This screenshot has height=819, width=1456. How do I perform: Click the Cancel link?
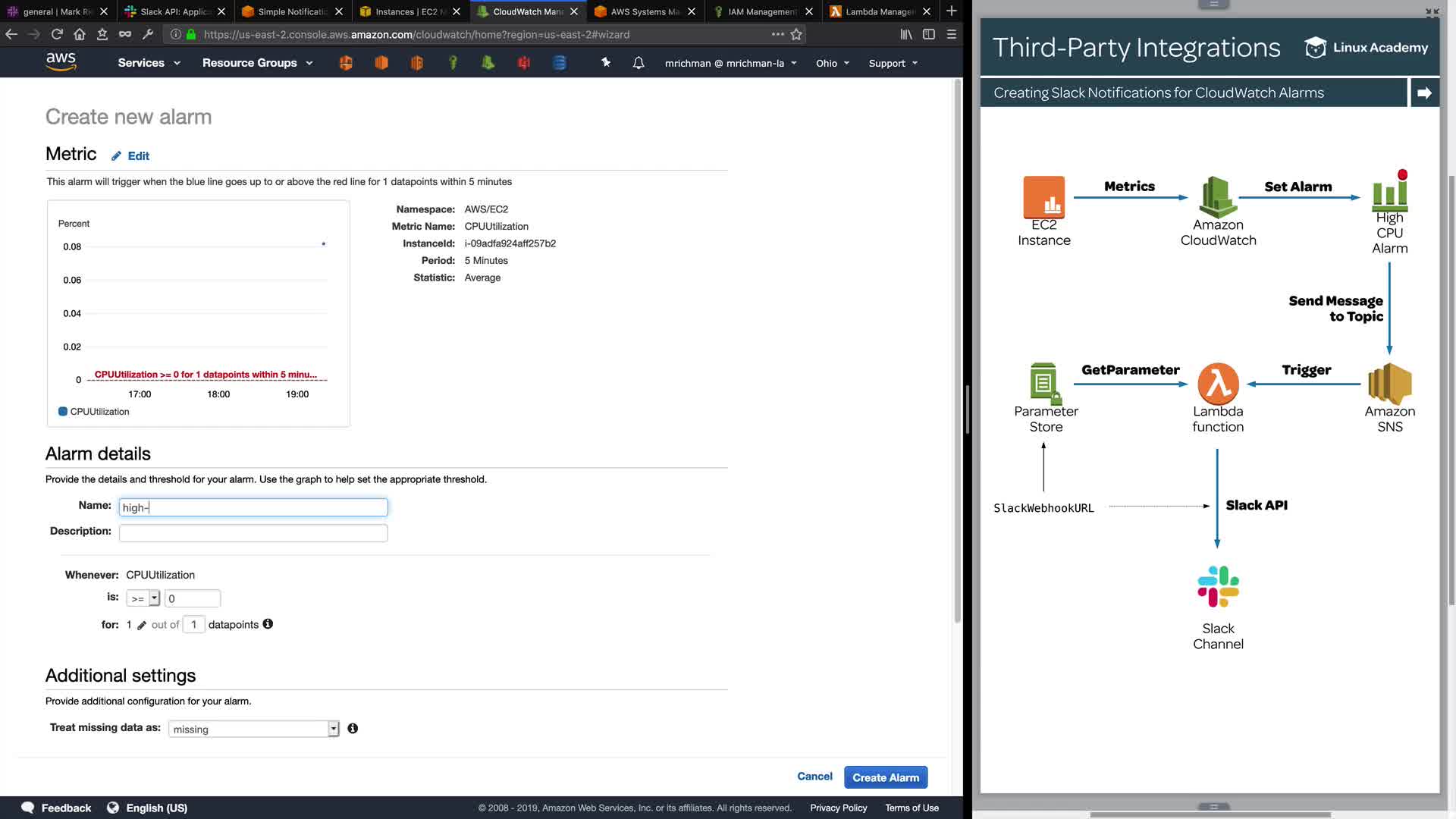(814, 777)
